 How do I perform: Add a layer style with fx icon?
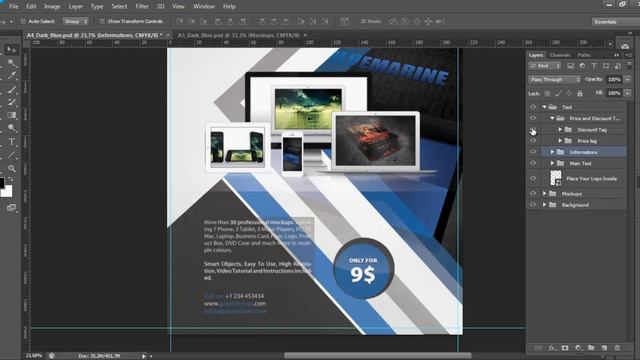(552, 348)
